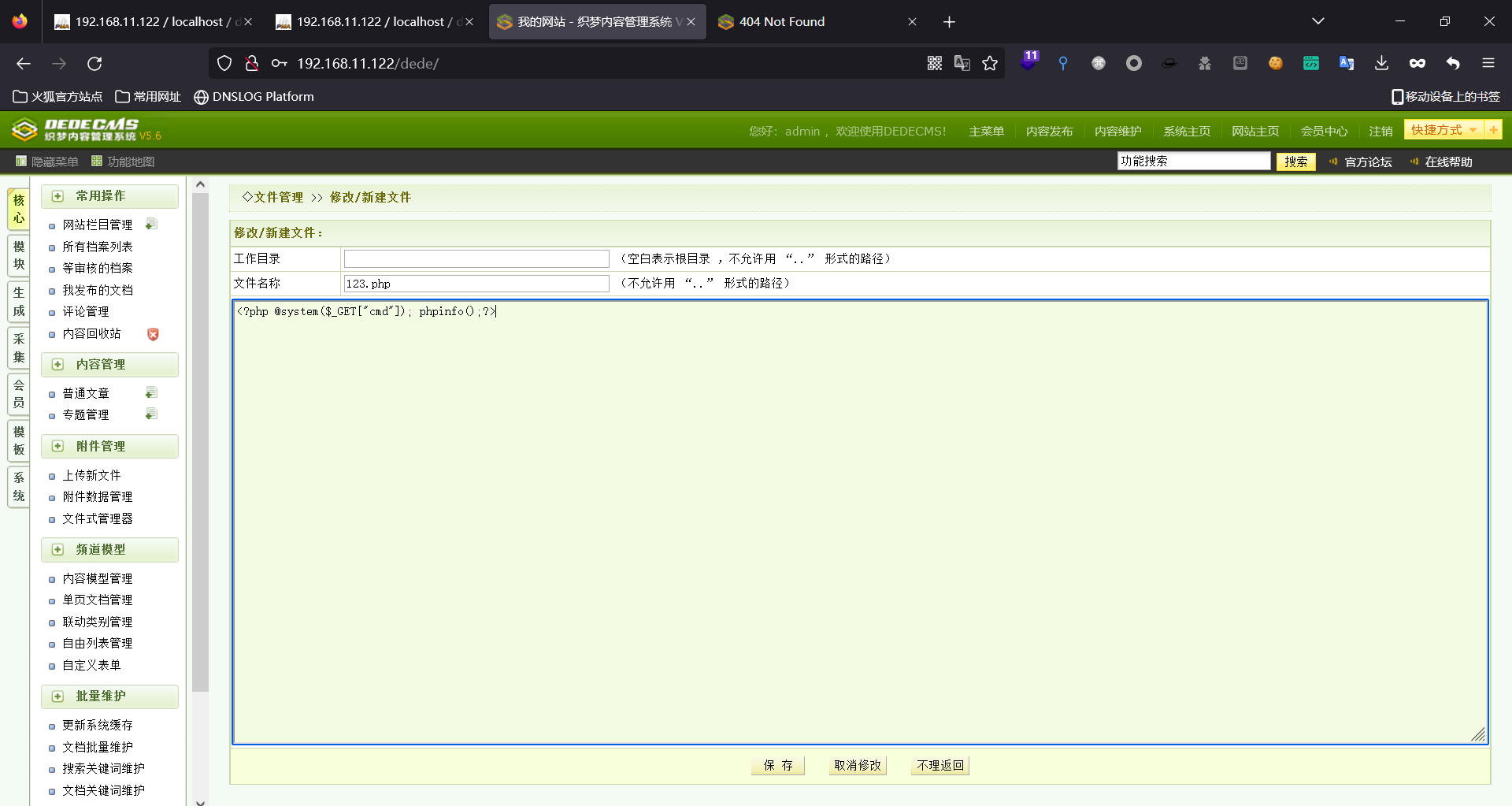
Task: Open the 内容发布 top menu item
Action: pos(1049,132)
